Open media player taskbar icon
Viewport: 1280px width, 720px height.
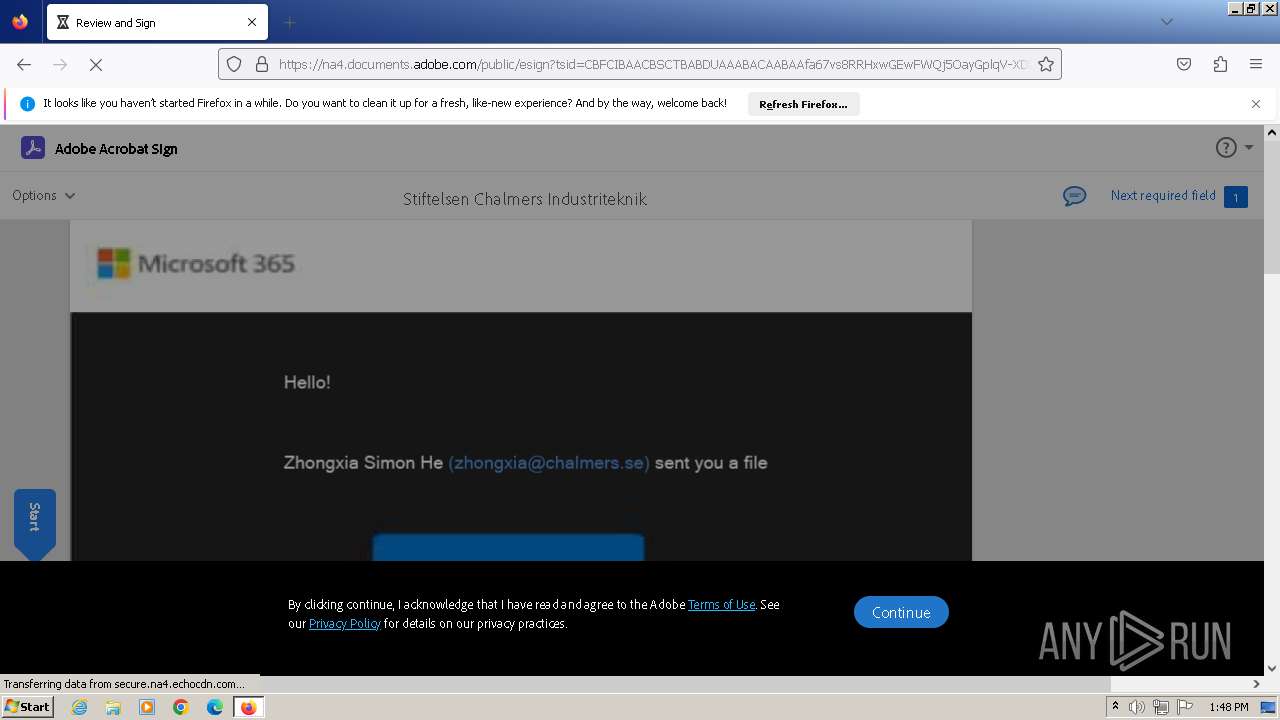[147, 707]
